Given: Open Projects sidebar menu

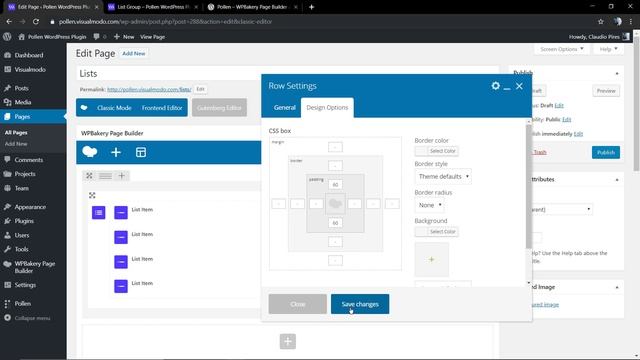Looking at the screenshot, I should click(25, 174).
